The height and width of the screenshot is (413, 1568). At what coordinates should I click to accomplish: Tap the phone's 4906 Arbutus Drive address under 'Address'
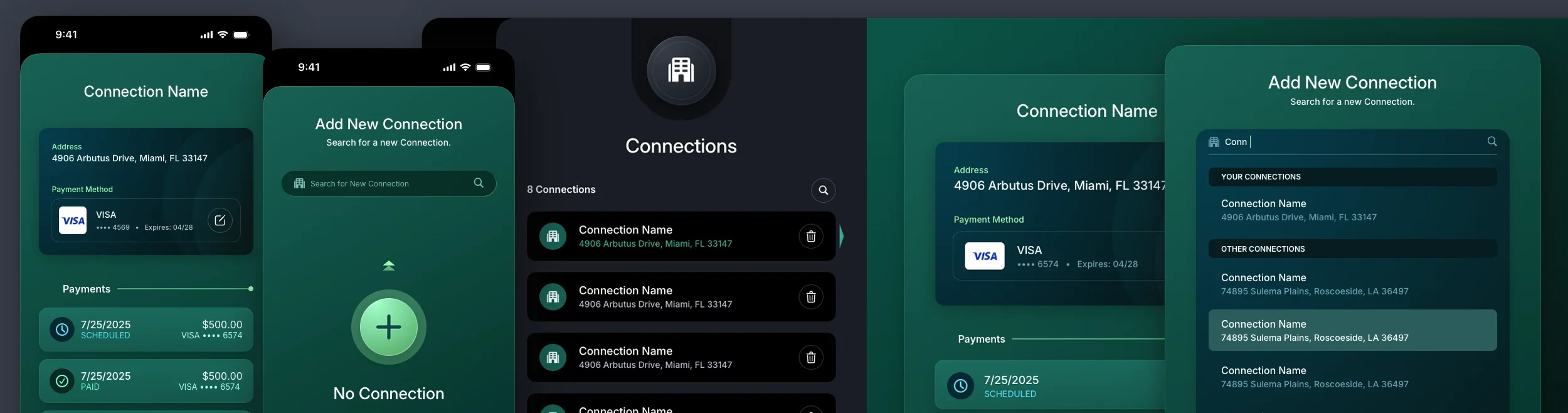(130, 158)
